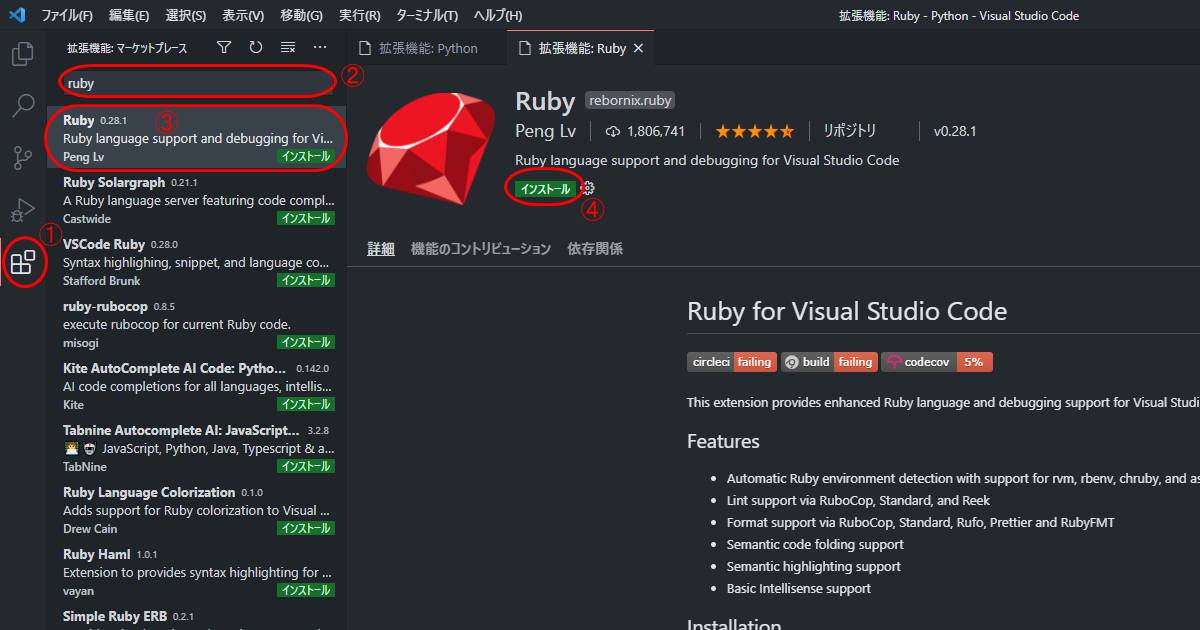The height and width of the screenshot is (630, 1200).
Task: Select Ruby Language Colorization entry
Action: [196, 510]
